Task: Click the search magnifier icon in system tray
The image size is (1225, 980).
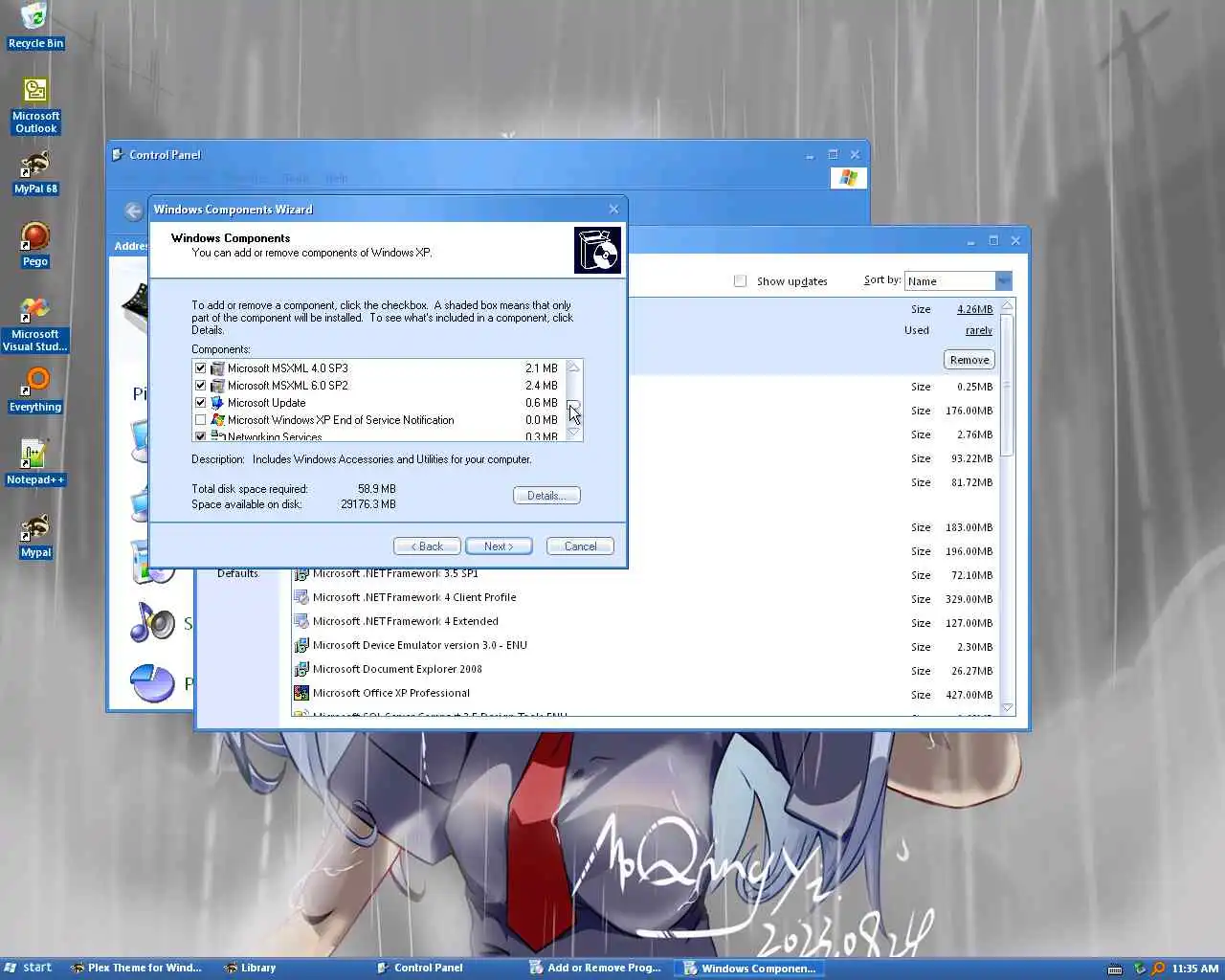Action: [1158, 969]
